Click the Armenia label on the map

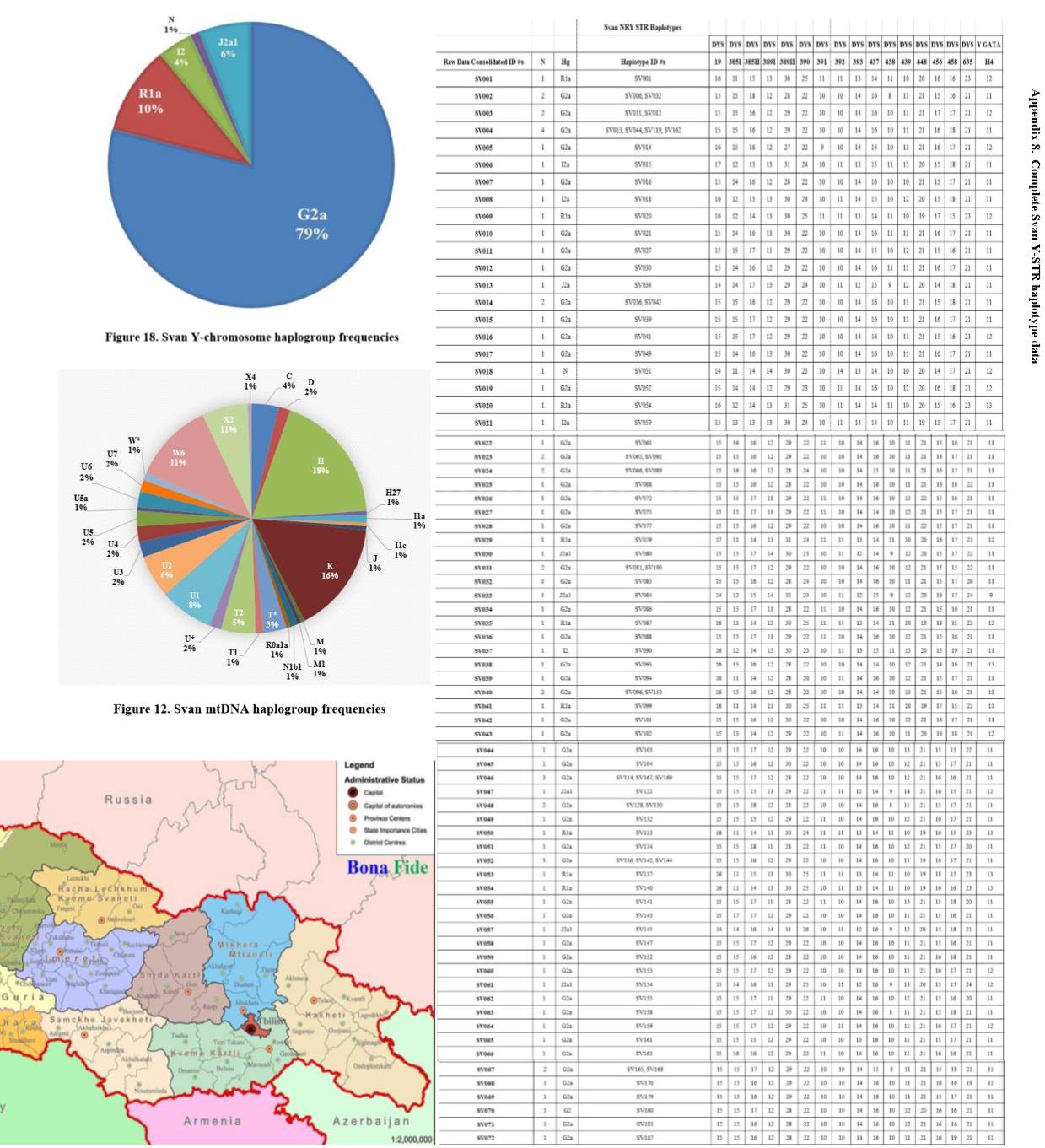(212, 1121)
